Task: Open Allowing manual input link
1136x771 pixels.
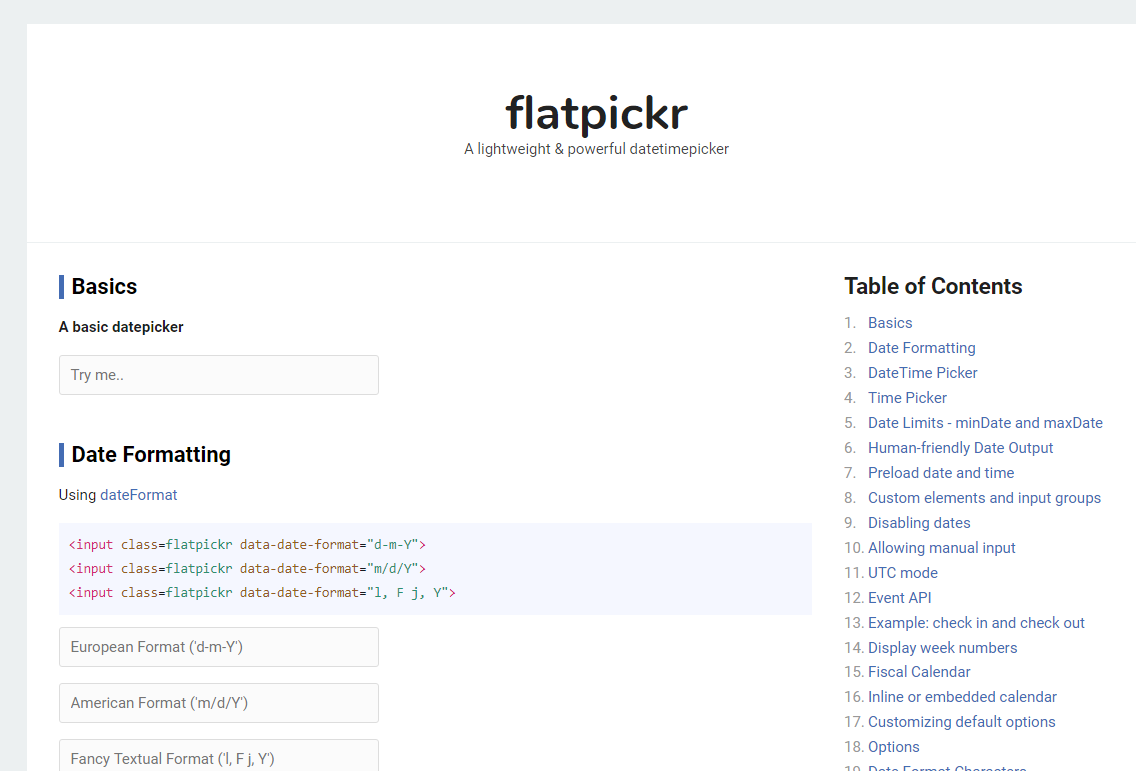Action: tap(942, 548)
